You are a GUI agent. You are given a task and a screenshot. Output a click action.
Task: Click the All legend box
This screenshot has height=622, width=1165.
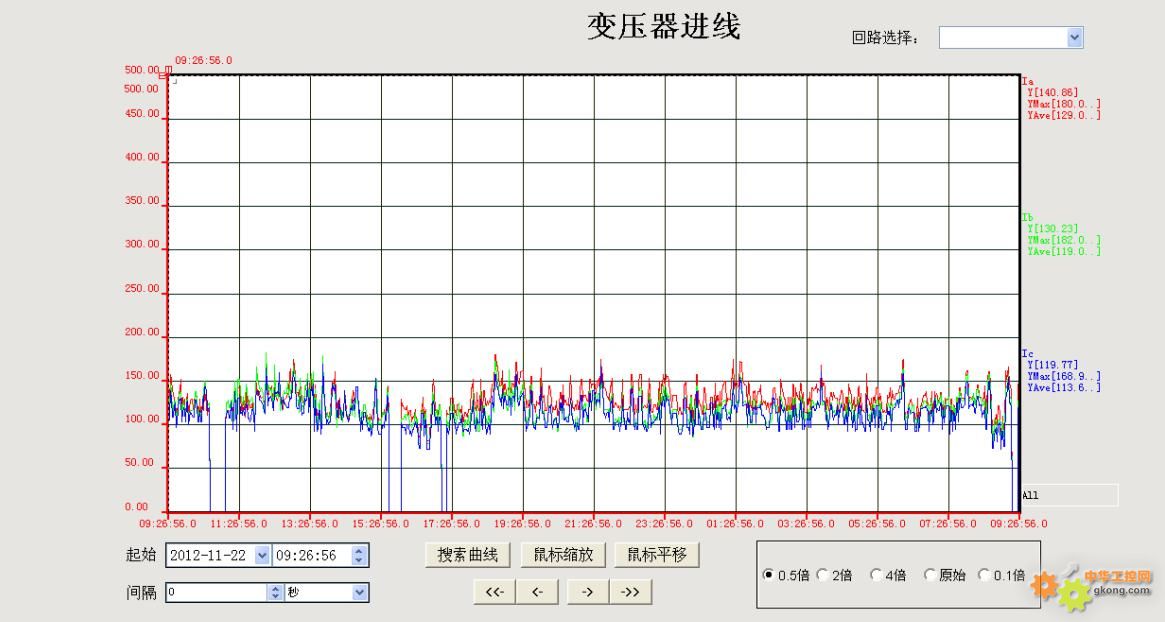pyautogui.click(x=1067, y=495)
